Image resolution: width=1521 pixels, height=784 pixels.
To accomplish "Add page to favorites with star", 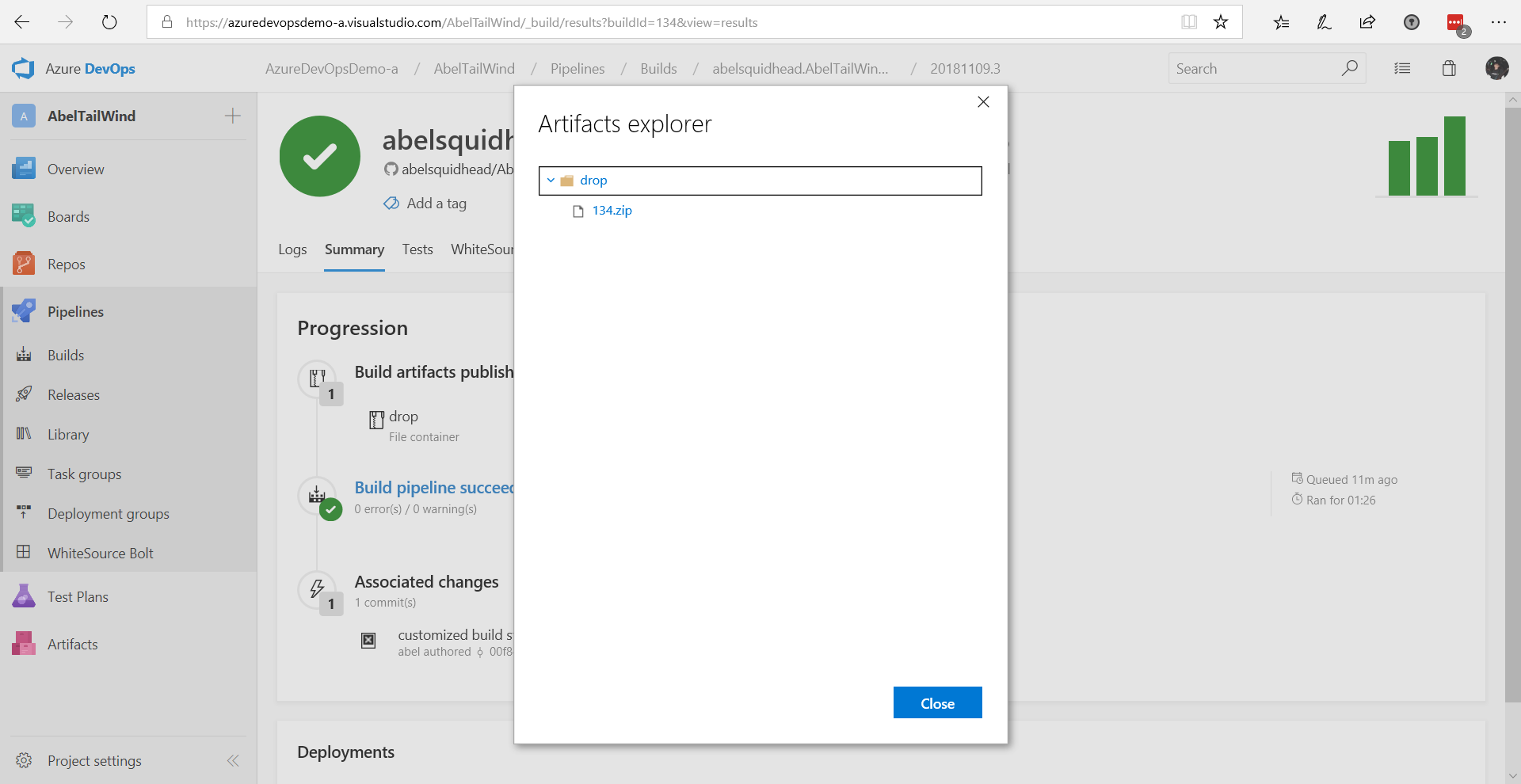I will tap(1221, 22).
